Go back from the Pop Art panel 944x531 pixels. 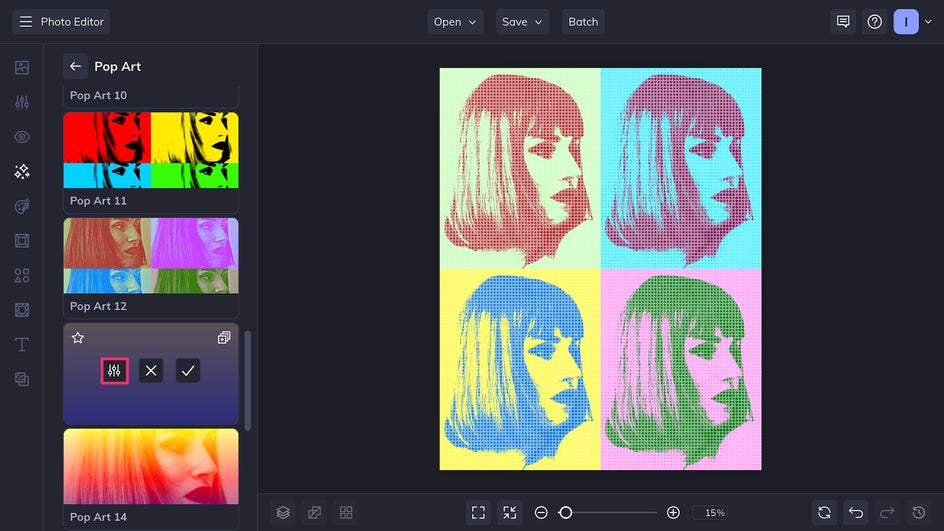75,66
